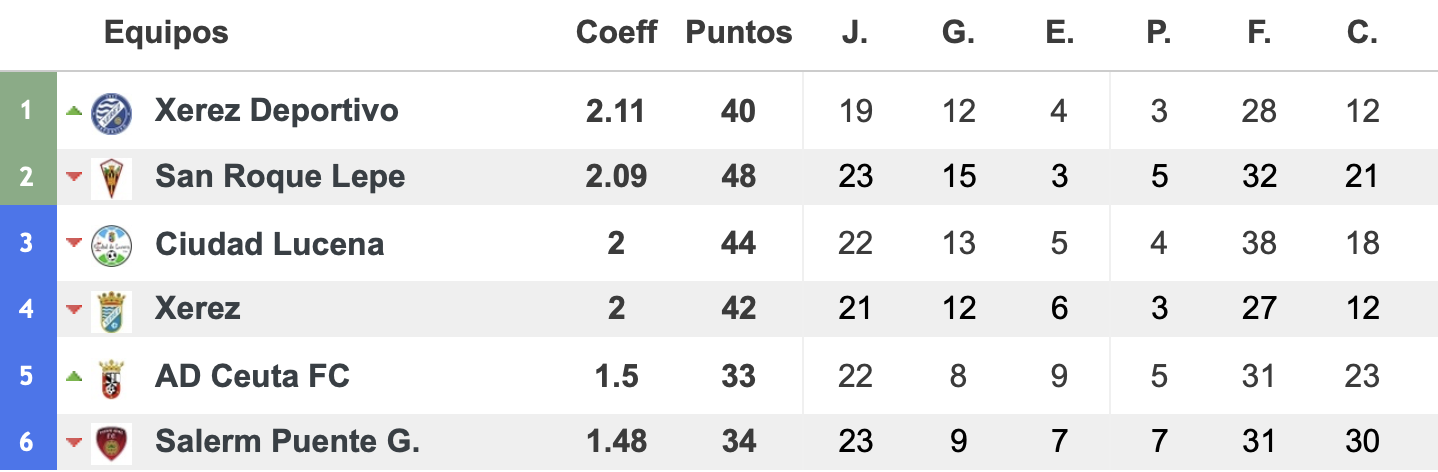Viewport: 1438px width, 472px height.
Task: Sort table by Puntos column header
Action: coord(739,32)
